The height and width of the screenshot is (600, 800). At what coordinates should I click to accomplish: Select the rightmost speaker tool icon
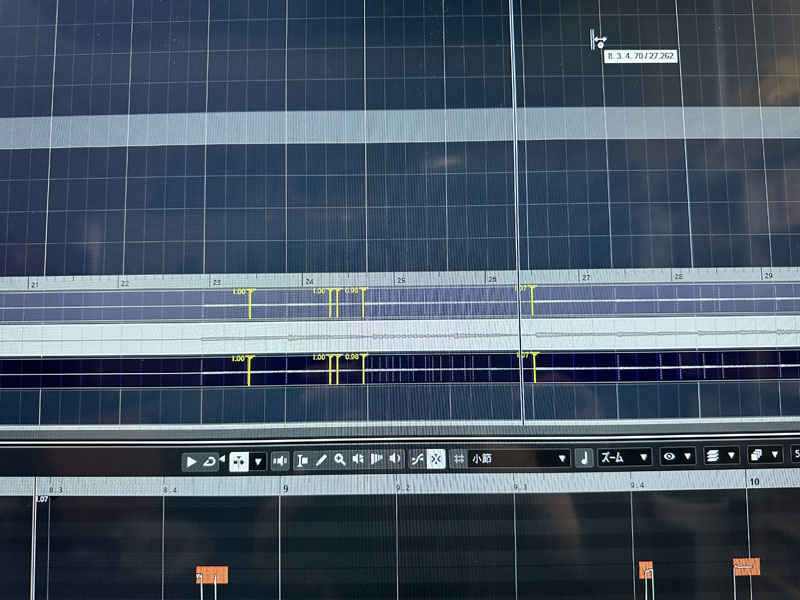(x=395, y=459)
